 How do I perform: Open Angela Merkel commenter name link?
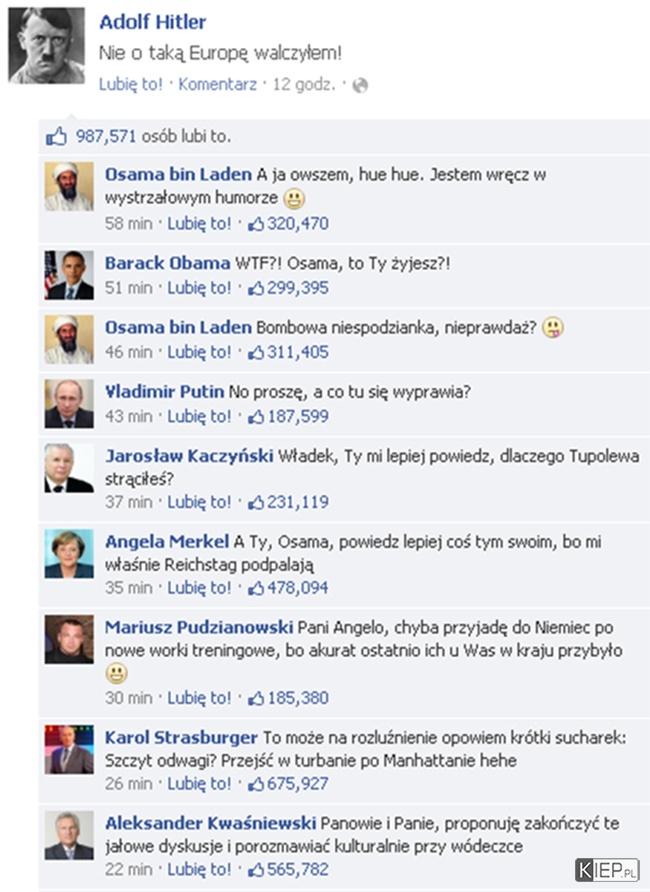point(167,542)
